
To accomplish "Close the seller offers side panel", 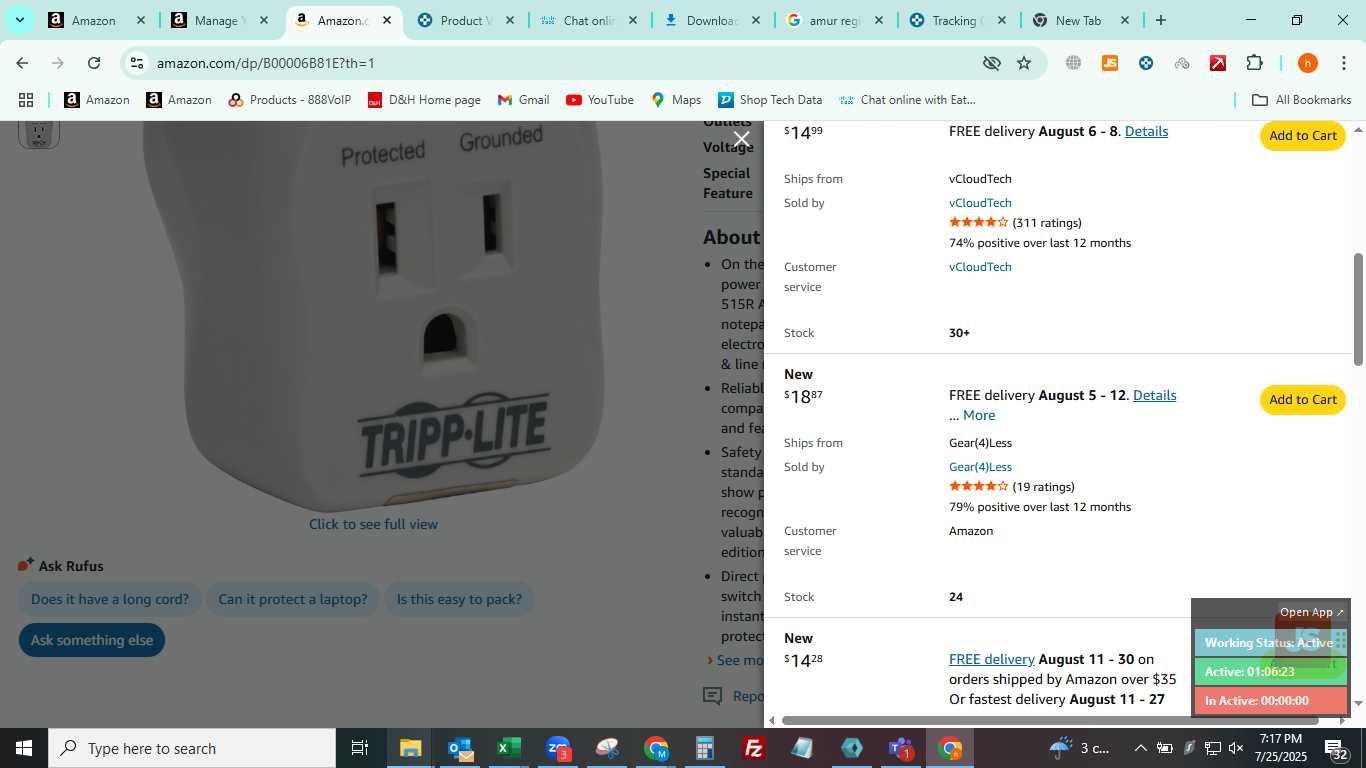I will tap(741, 139).
